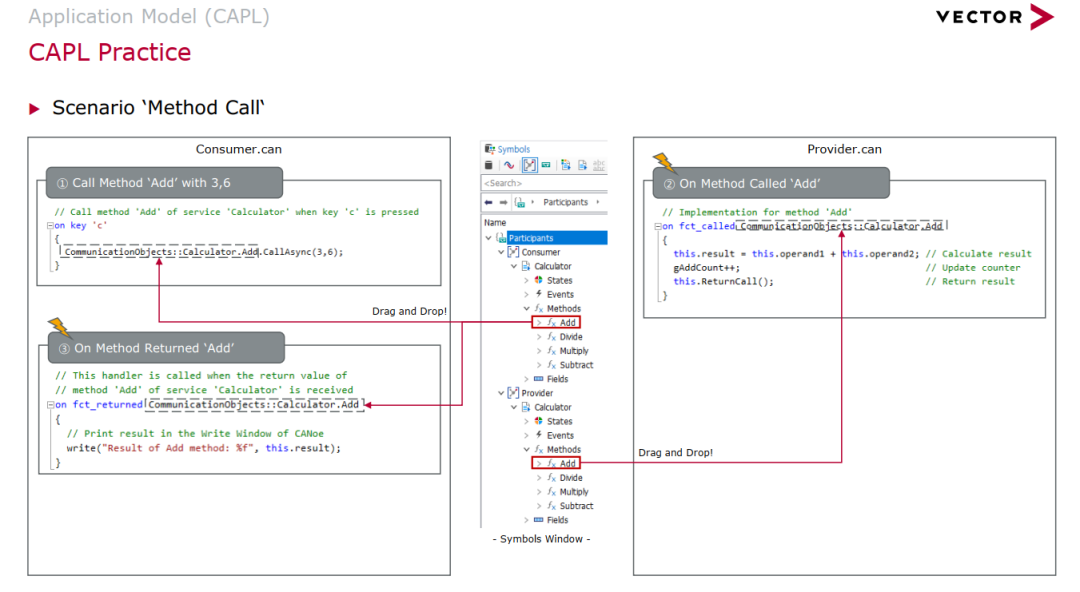Select Divide under Consumer Methods

[x=571, y=337]
